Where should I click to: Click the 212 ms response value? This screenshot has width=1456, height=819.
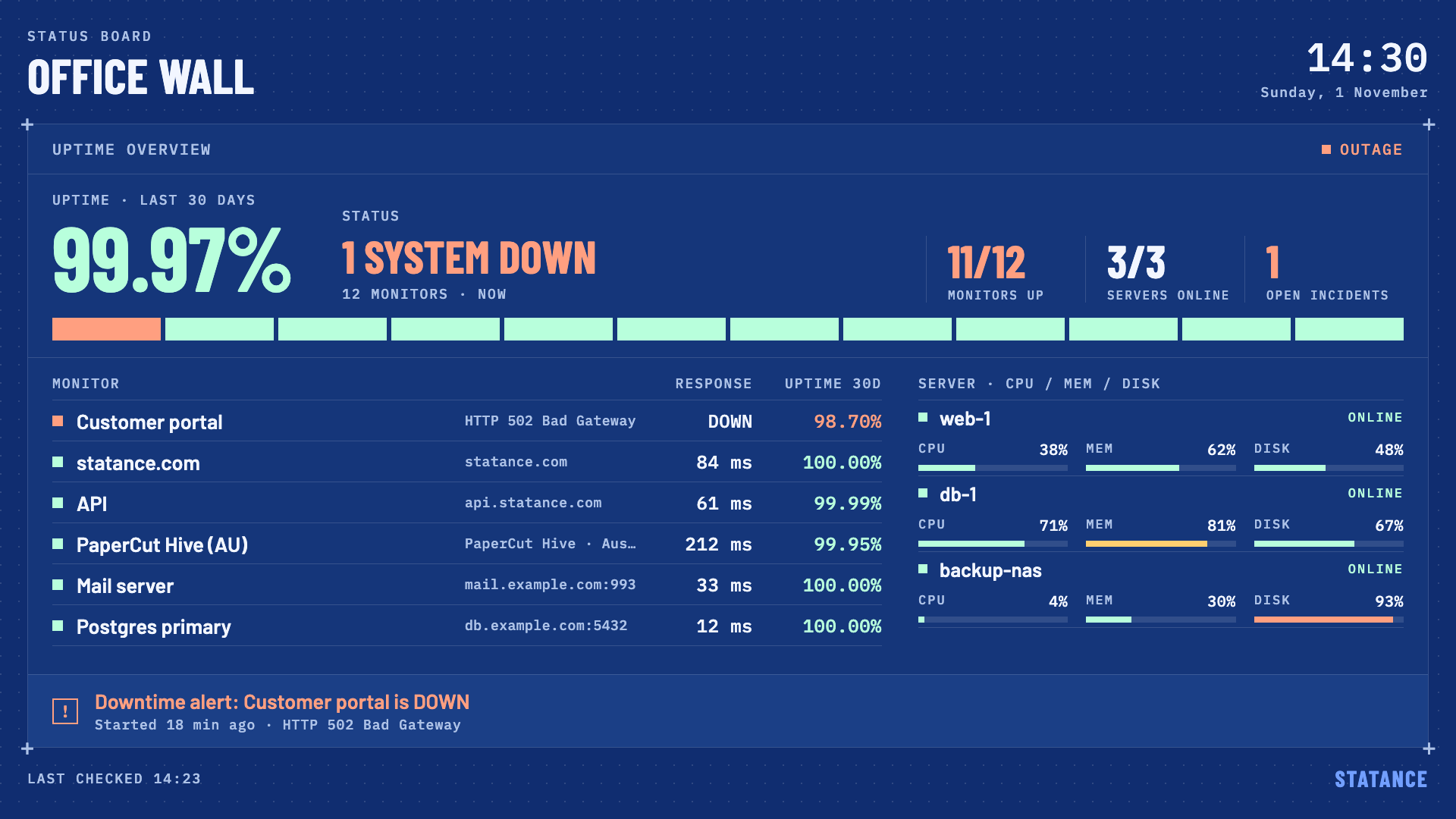[x=718, y=544]
